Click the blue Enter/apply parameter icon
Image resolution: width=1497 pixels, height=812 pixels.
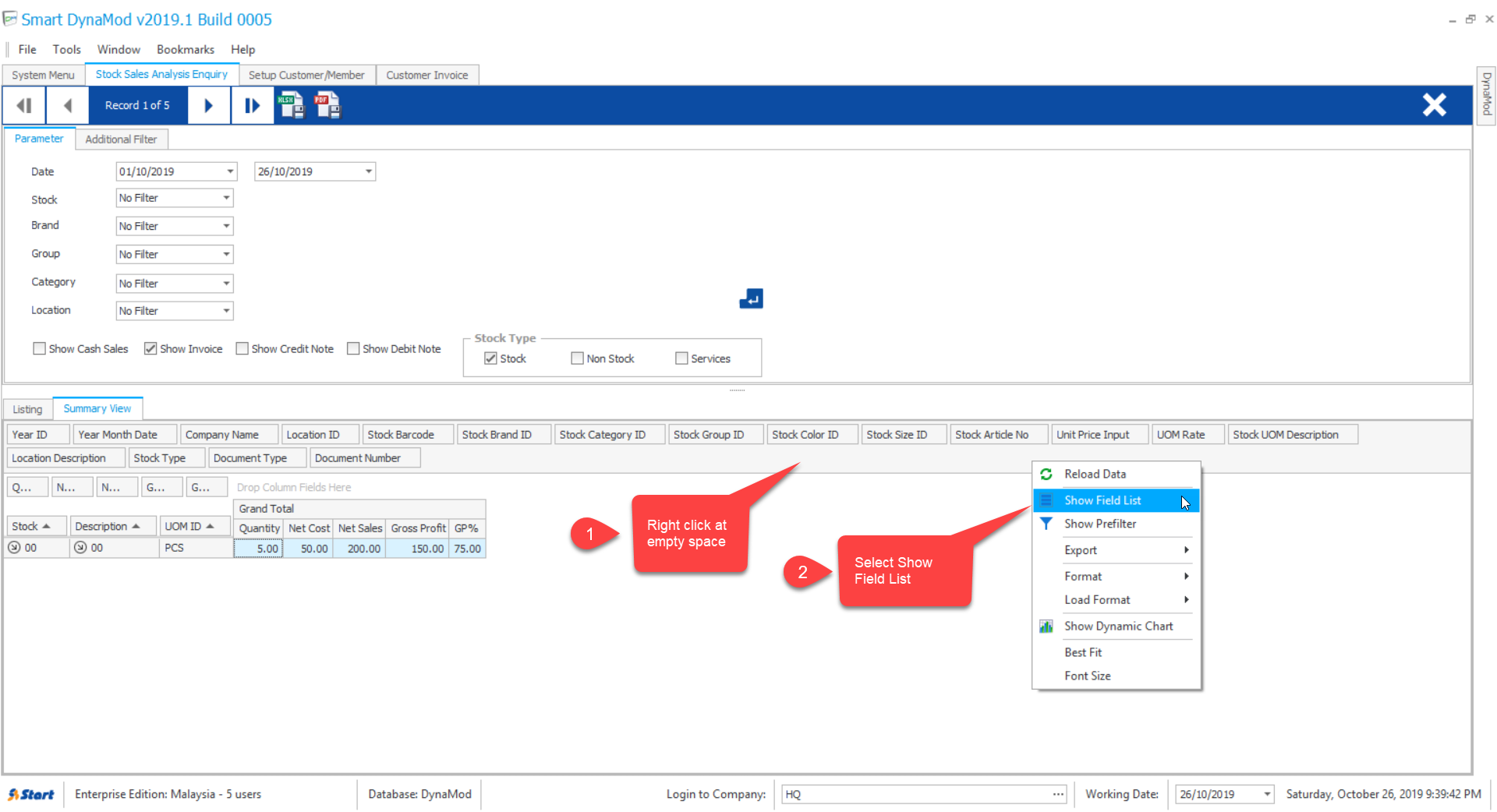click(x=751, y=298)
